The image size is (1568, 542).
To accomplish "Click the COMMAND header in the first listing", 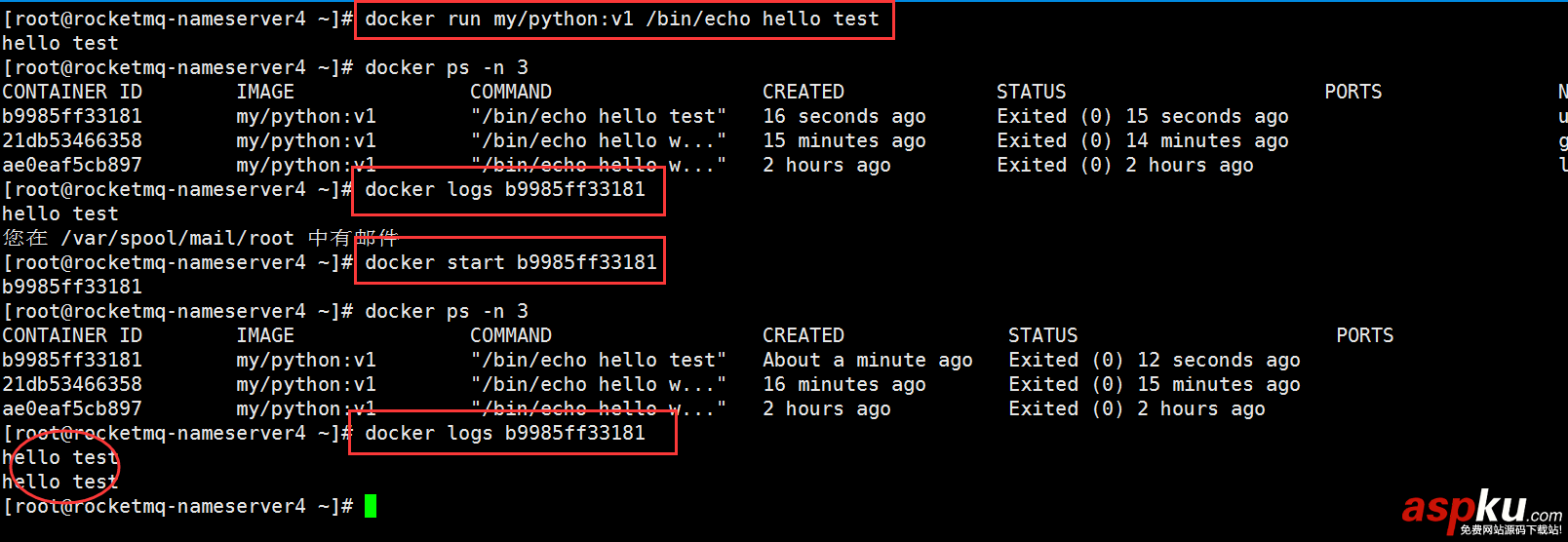I will [510, 92].
